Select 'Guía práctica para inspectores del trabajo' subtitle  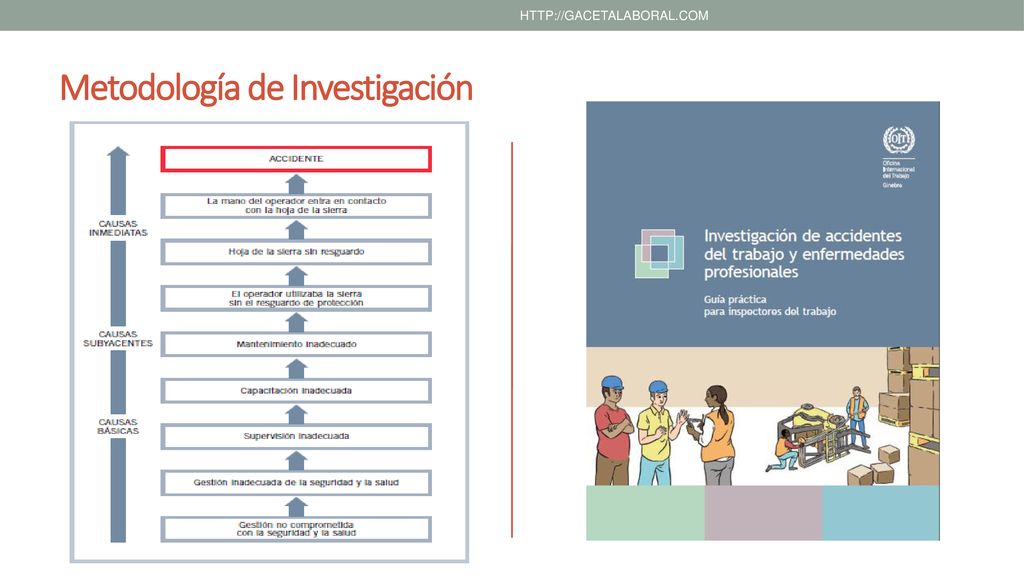[x=770, y=306]
